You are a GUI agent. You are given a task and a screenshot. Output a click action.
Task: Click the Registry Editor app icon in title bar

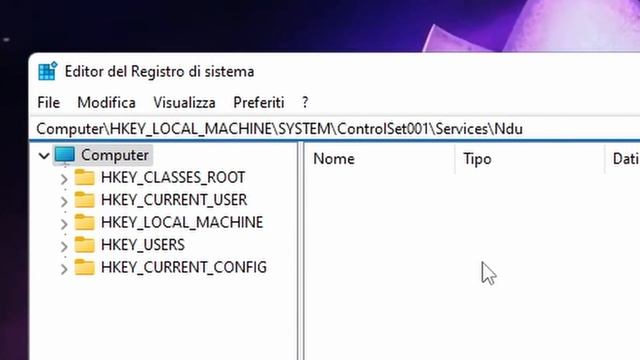click(x=47, y=71)
